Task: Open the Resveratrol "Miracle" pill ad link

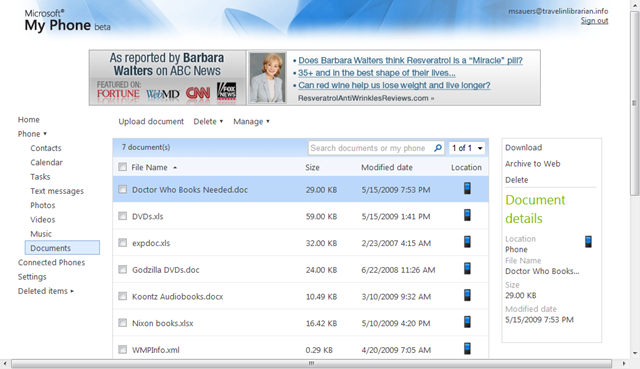Action: 410,60
